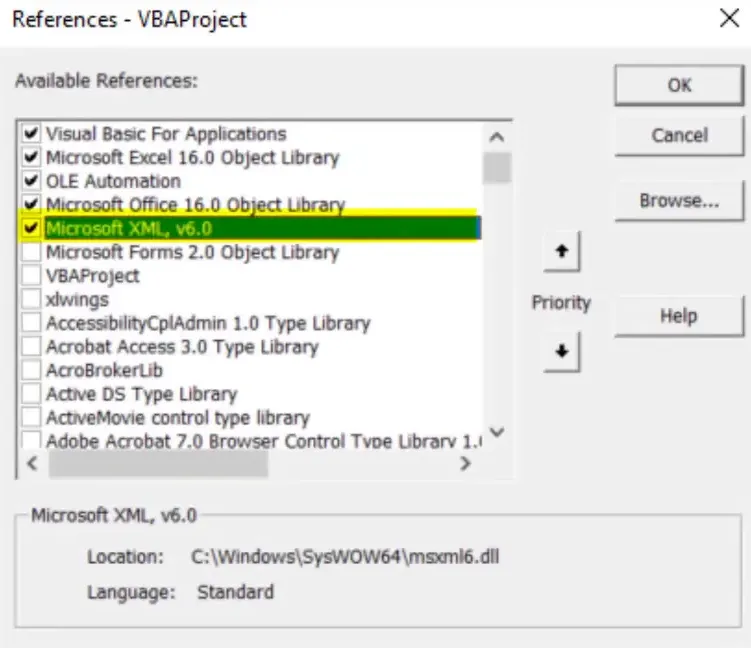The height and width of the screenshot is (648, 751).
Task: Click the msxml6.dll location path text
Action: [x=345, y=557]
